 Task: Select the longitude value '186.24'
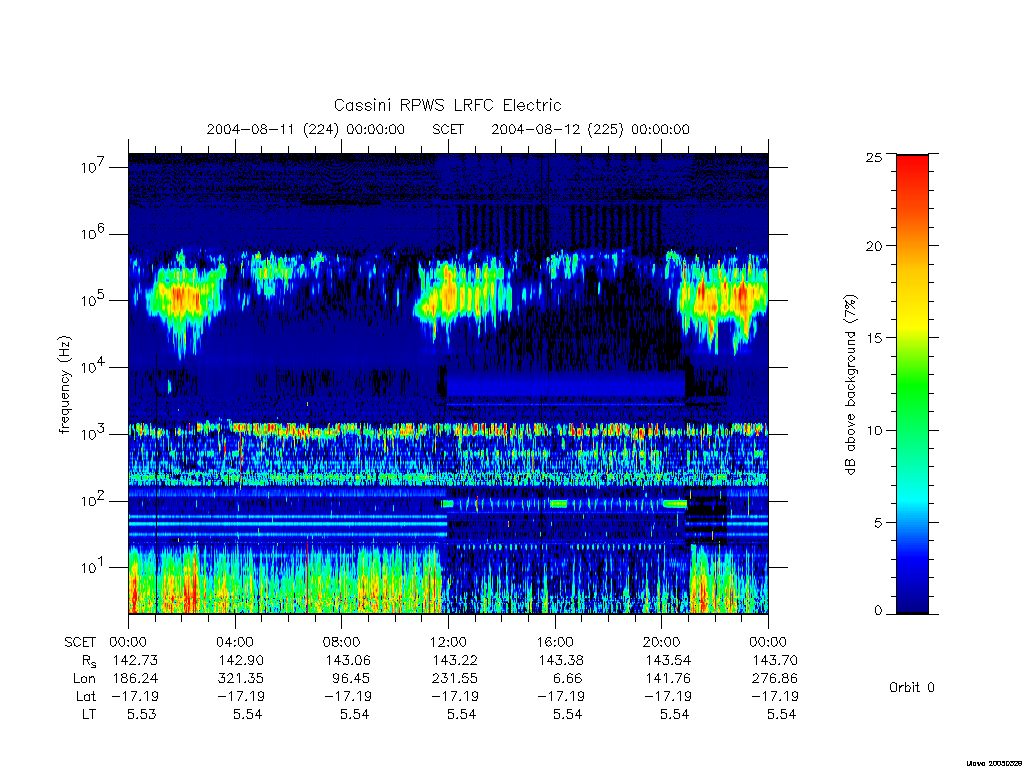pyautogui.click(x=135, y=679)
